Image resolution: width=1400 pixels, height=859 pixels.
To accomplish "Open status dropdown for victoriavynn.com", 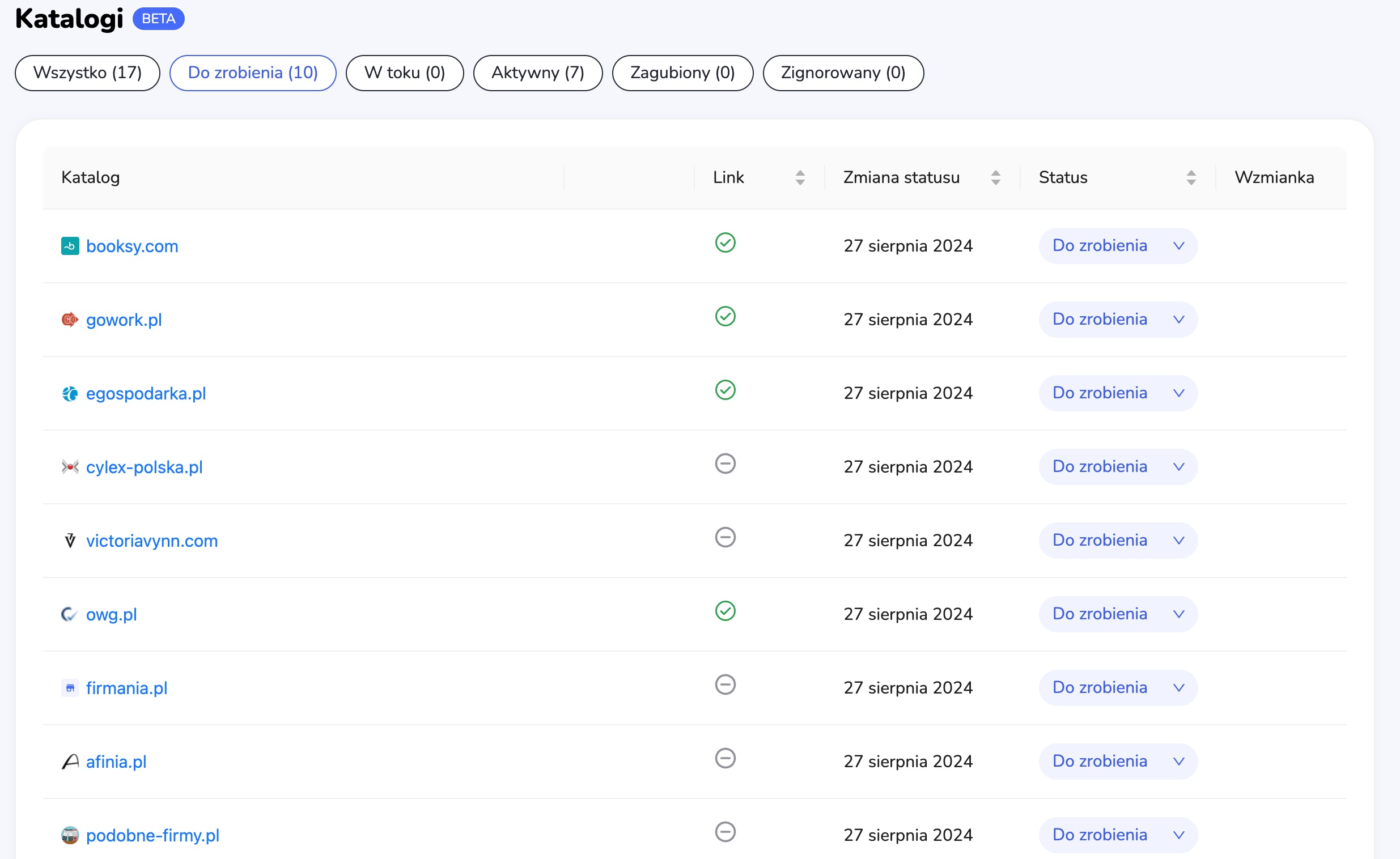I will click(1118, 541).
